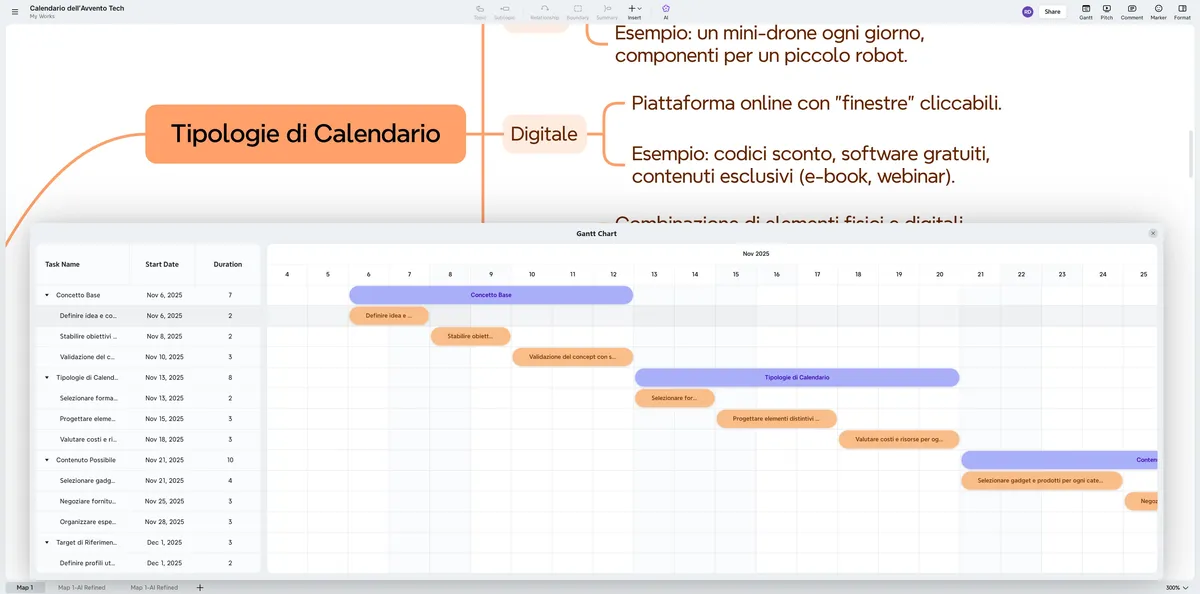Open the RD user avatar

pyautogui.click(x=1027, y=12)
